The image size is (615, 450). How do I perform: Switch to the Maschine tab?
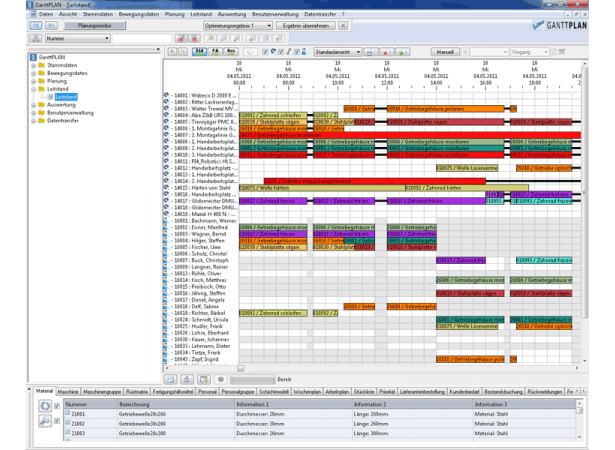click(x=68, y=392)
